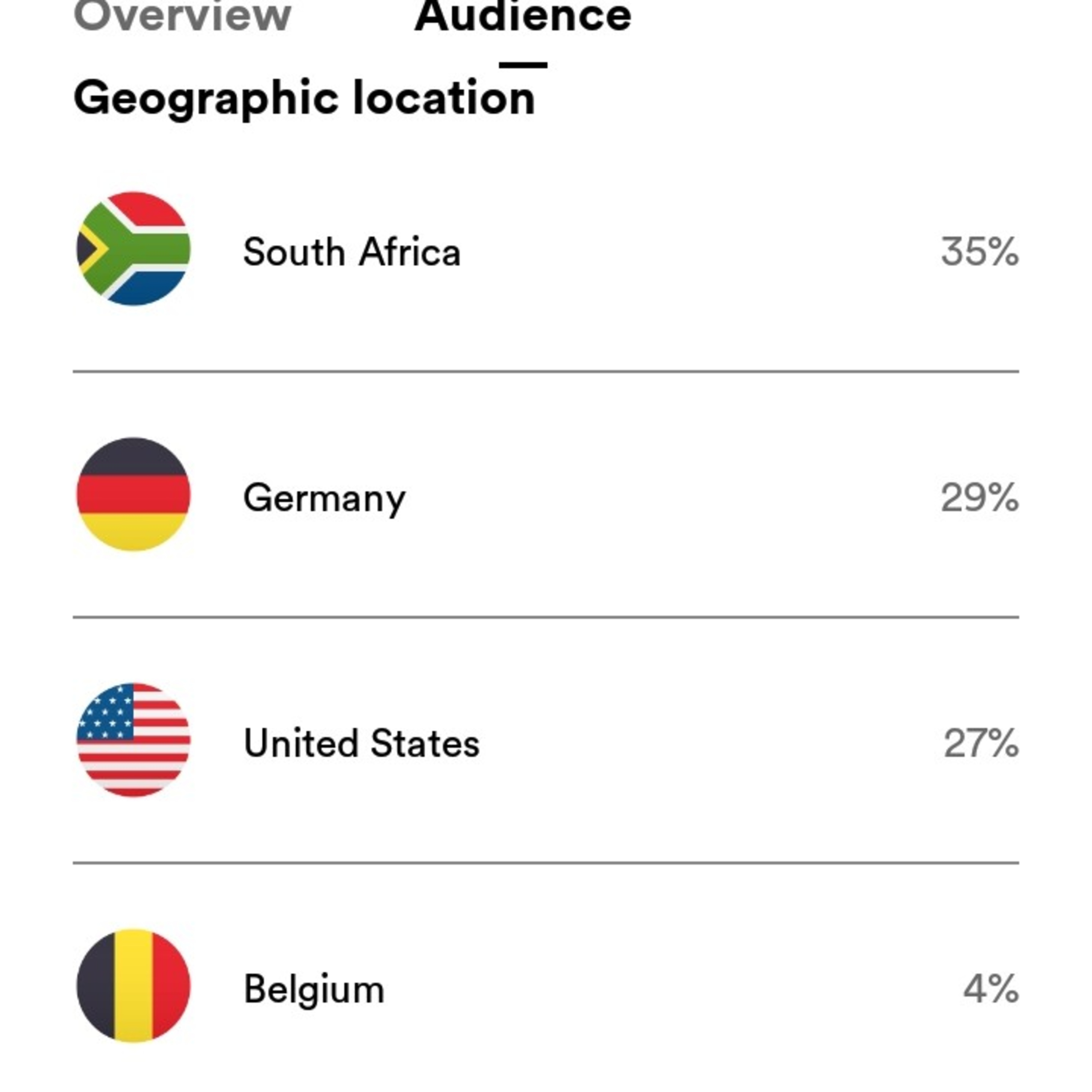This screenshot has height=1092, width=1092.
Task: Click the divider line below United States
Action: [x=545, y=863]
